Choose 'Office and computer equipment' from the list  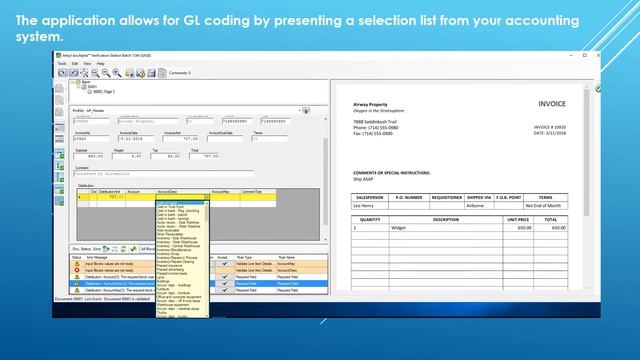pyautogui.click(x=179, y=297)
